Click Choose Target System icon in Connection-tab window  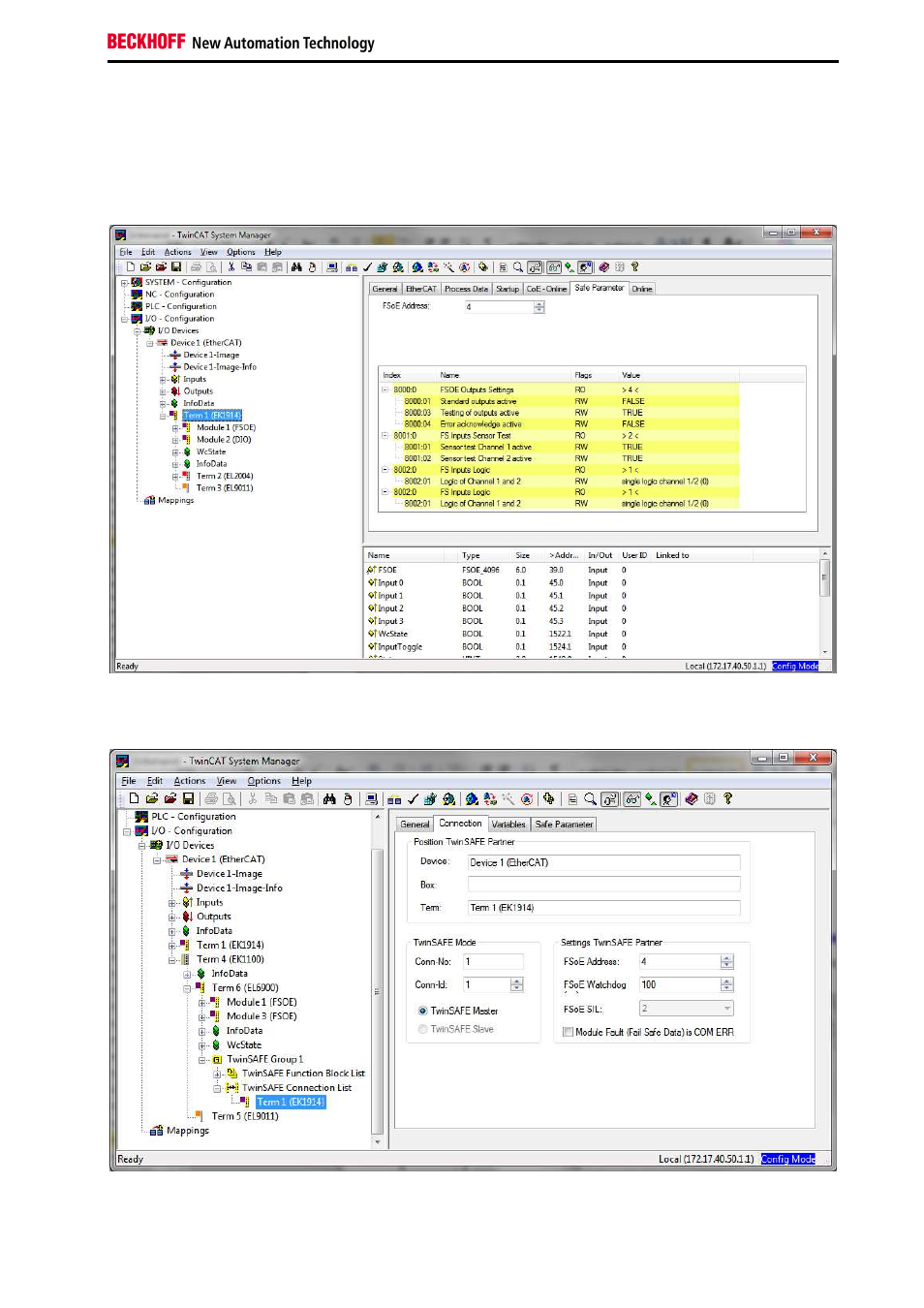pos(370,799)
